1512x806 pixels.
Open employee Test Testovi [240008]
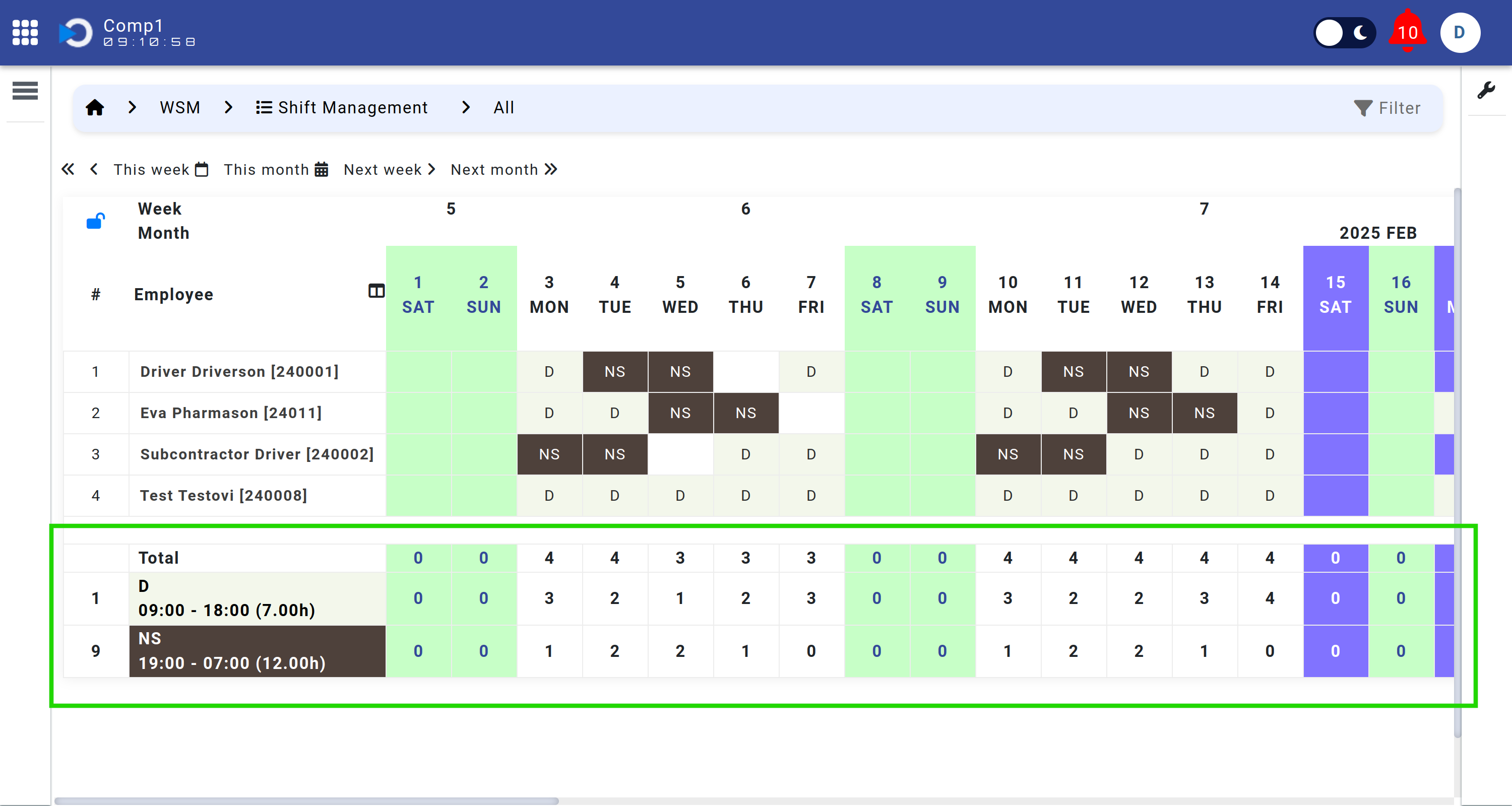(223, 496)
